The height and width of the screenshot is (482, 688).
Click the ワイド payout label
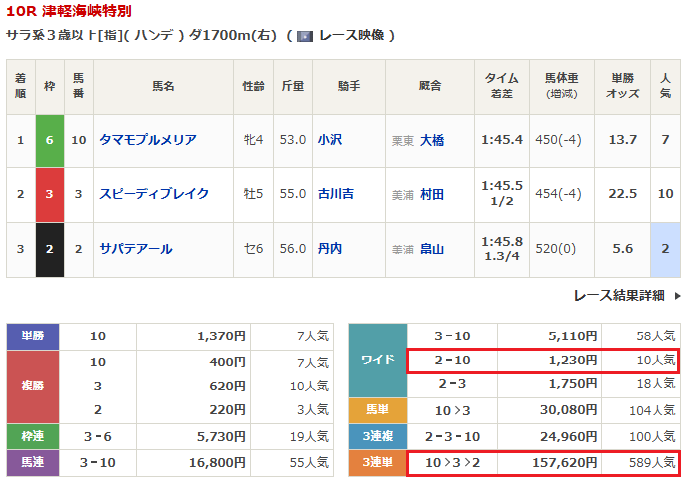[377, 360]
